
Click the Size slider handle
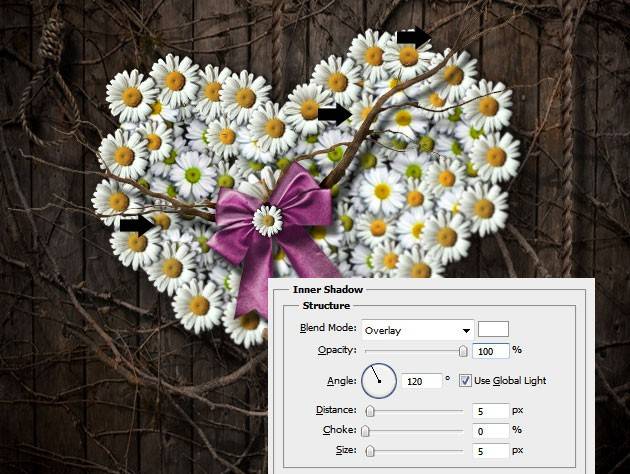[370, 451]
